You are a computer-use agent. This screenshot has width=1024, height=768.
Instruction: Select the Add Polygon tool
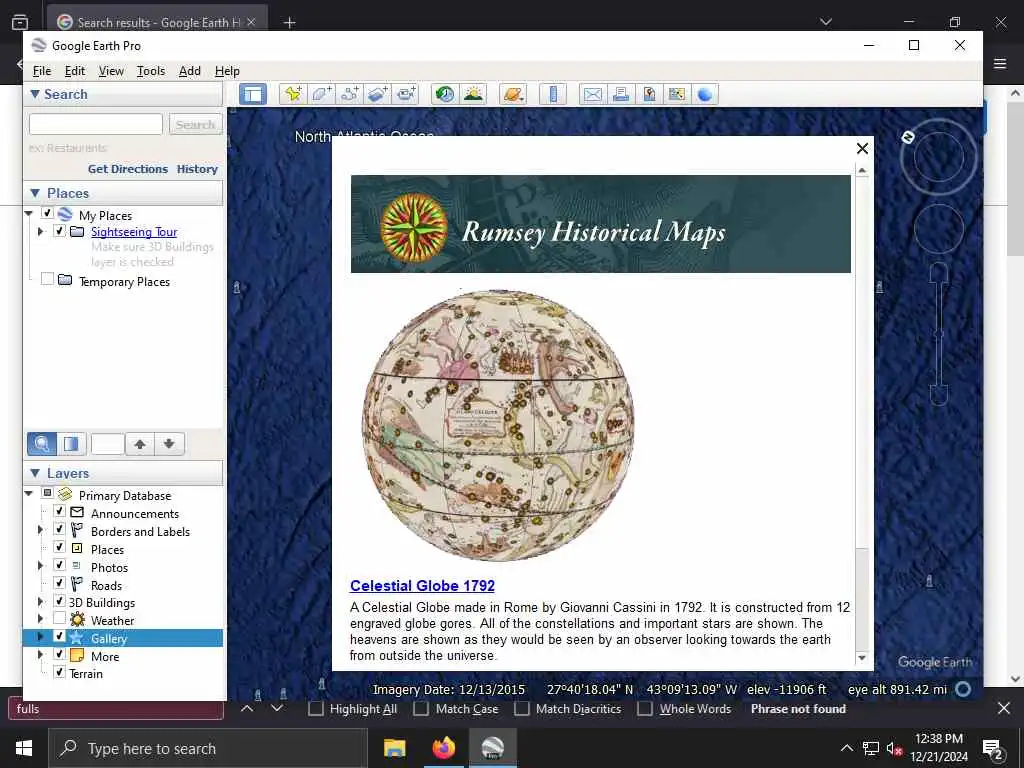(x=321, y=95)
